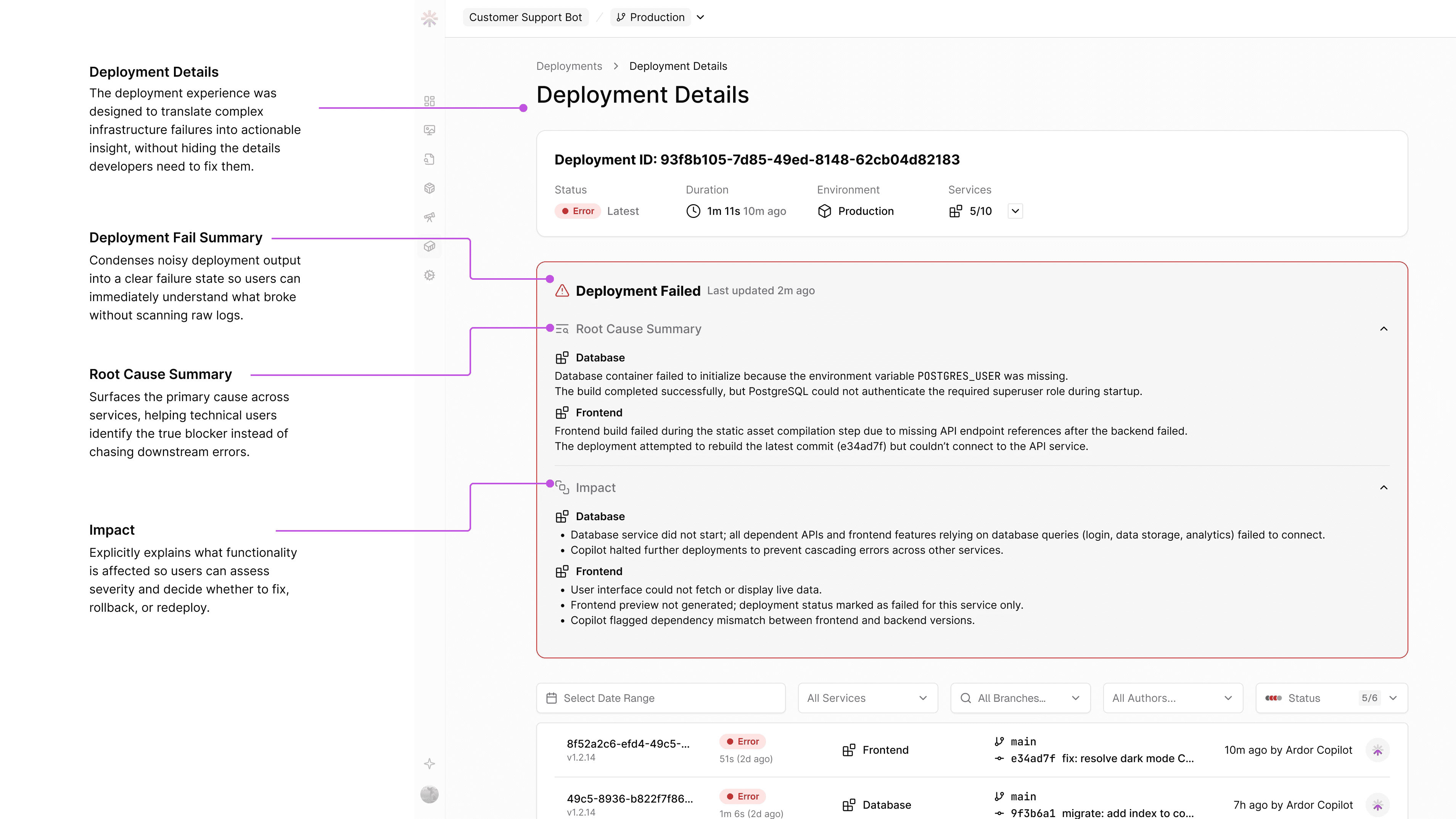Click the telescope sidebar icon
Viewport: 1456px width, 819px height.
coord(429,217)
